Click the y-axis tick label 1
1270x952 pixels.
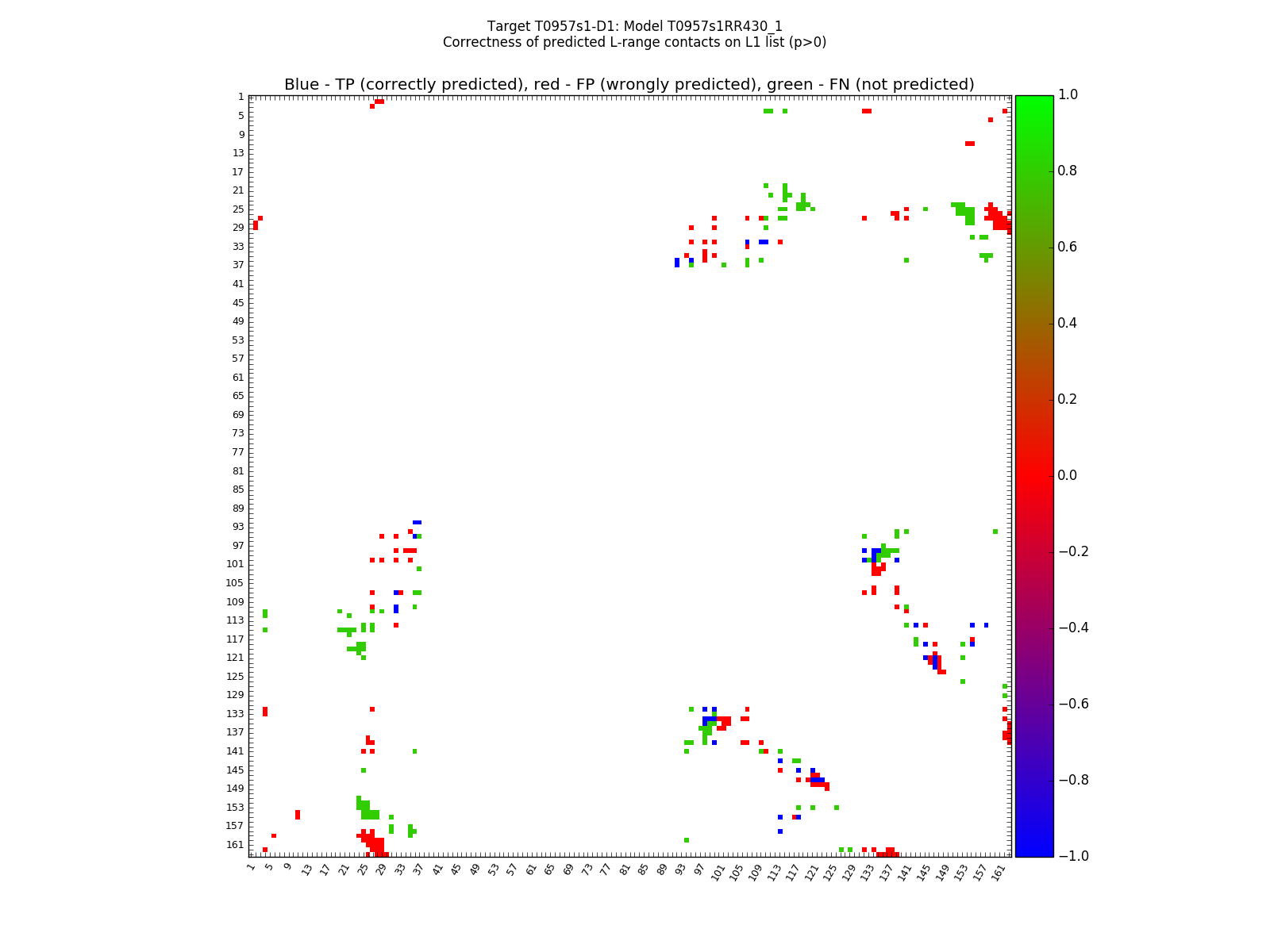click(x=241, y=97)
